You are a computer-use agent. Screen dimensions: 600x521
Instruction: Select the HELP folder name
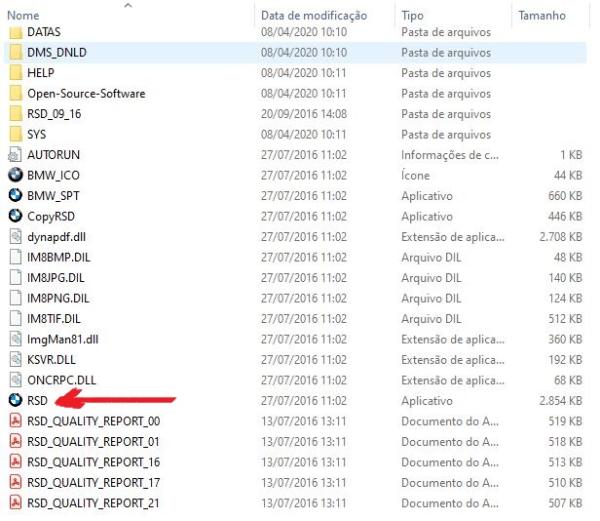click(41, 73)
